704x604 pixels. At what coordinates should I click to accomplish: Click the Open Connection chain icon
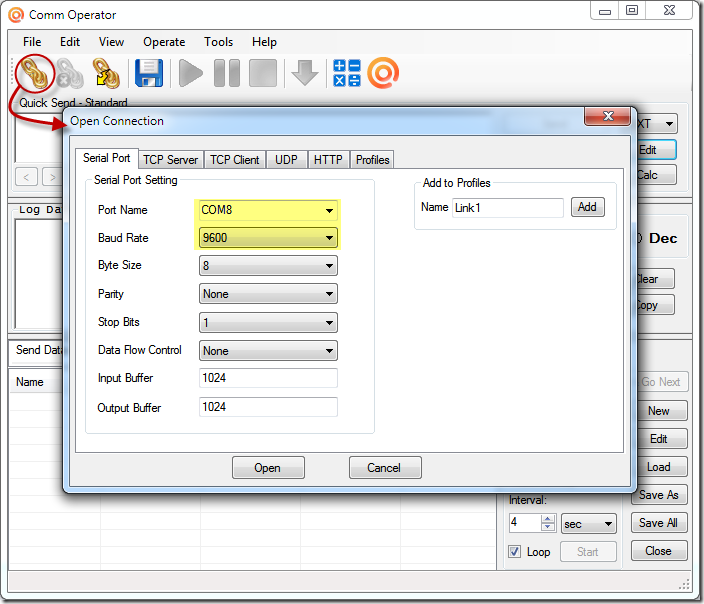click(35, 73)
